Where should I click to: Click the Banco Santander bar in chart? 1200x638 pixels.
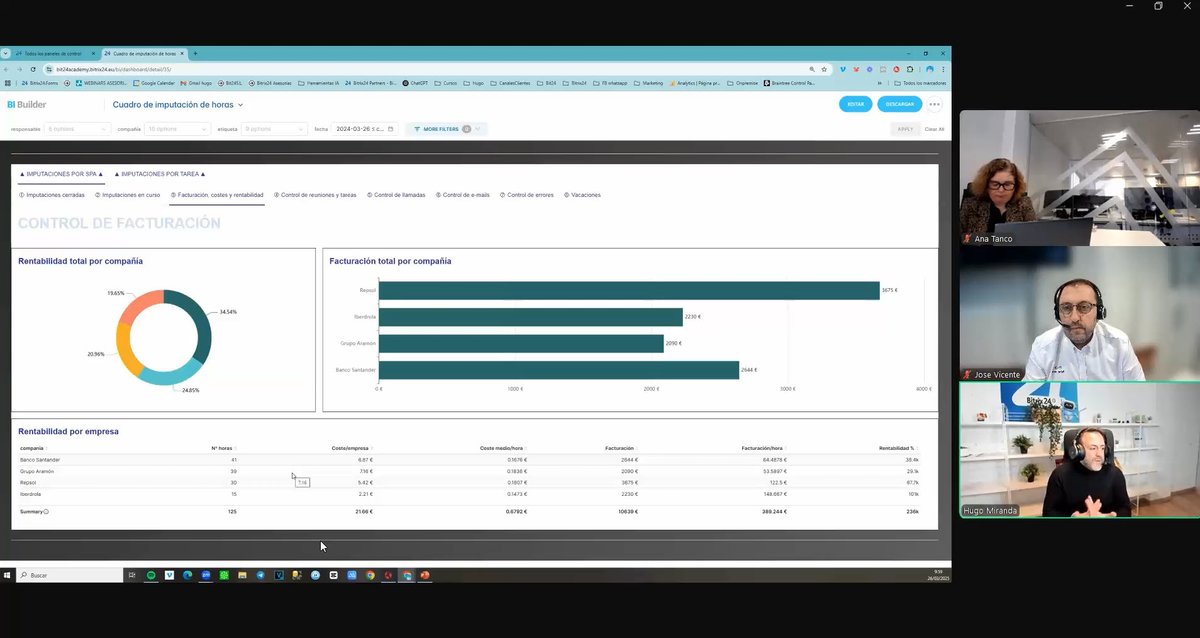pos(559,370)
